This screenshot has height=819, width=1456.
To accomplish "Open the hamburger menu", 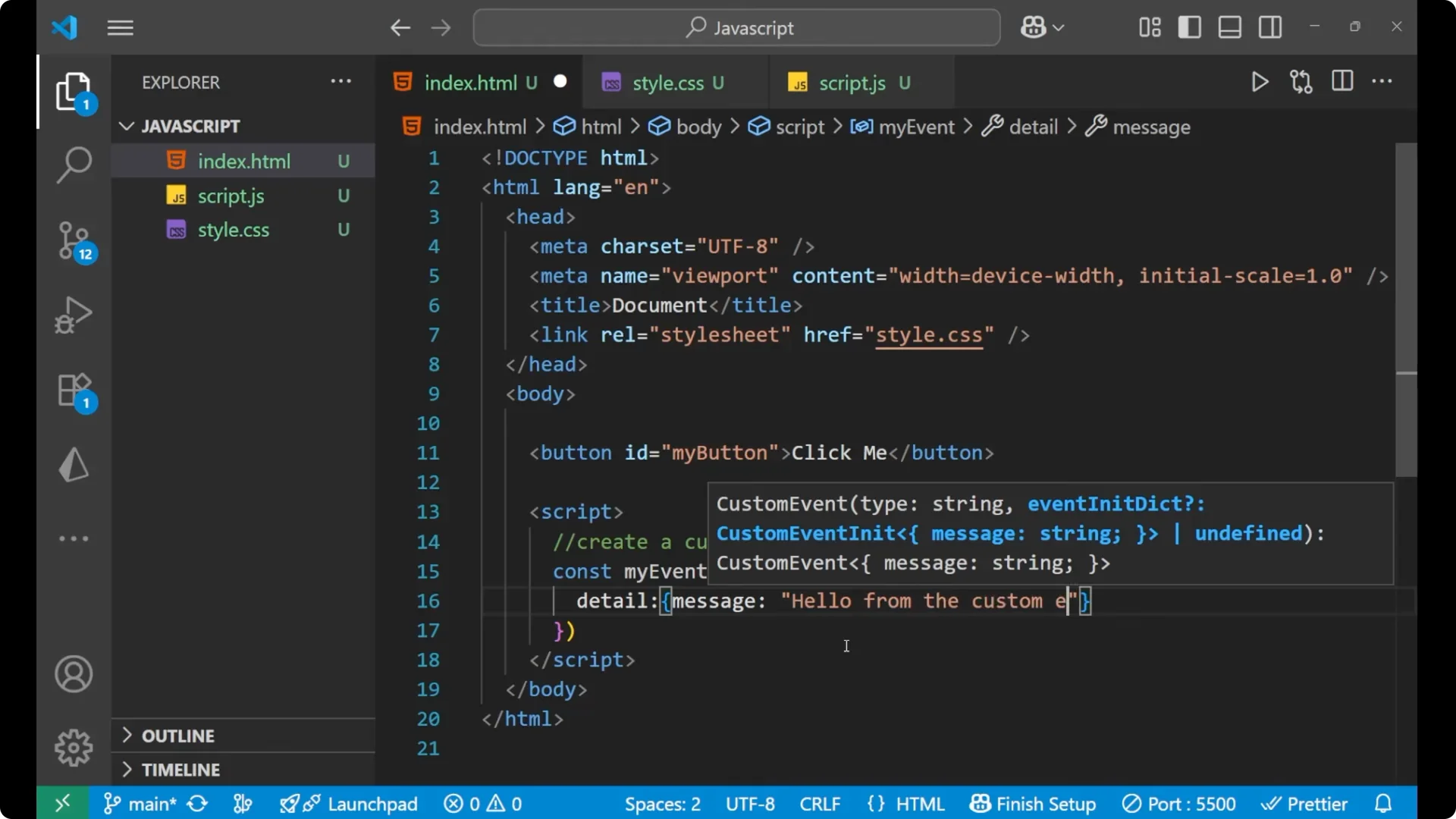I will 120,28.
